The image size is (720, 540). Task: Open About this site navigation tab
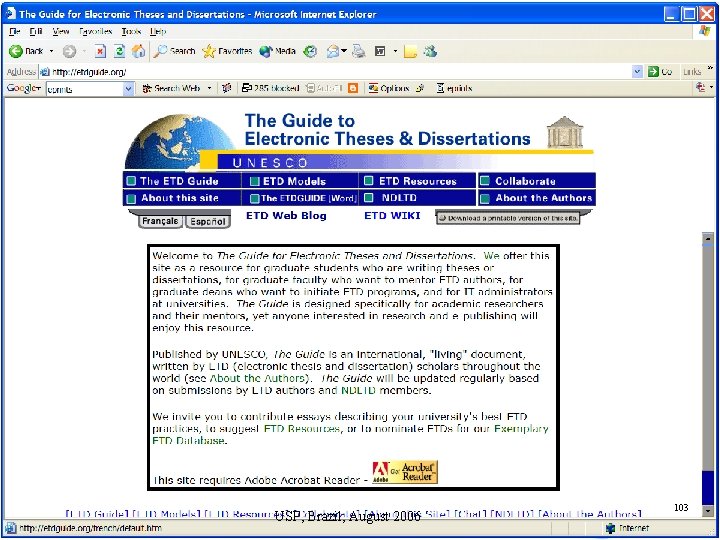tap(182, 198)
